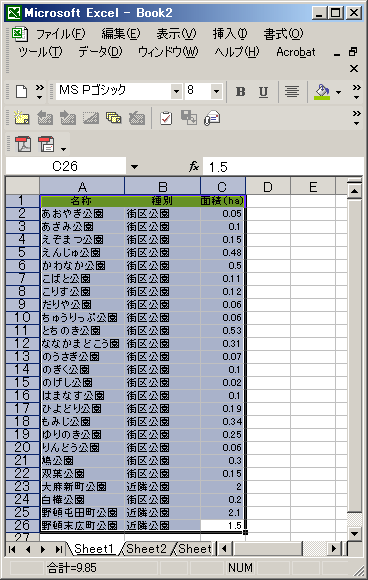
Task: Switch to the Sheet2 tab
Action: pos(146,549)
